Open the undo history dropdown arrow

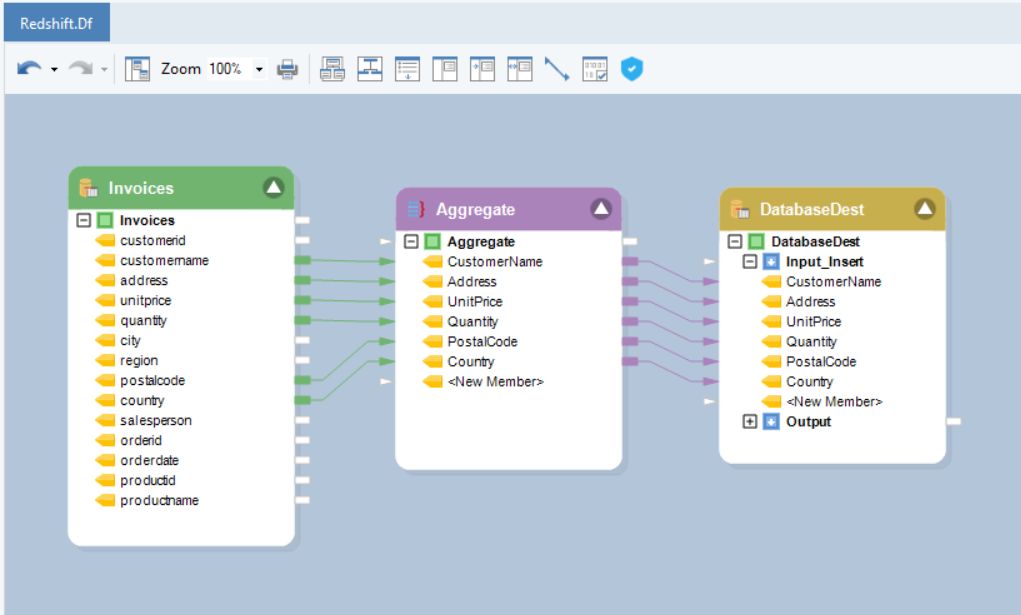click(54, 70)
